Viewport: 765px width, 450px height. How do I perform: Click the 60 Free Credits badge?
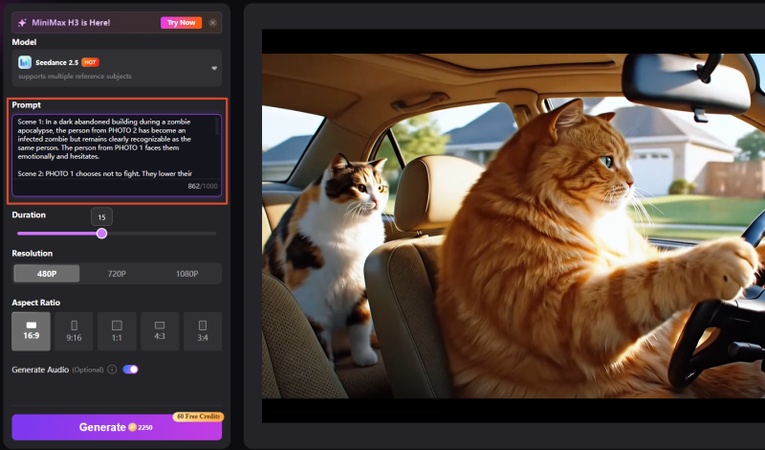coord(198,416)
